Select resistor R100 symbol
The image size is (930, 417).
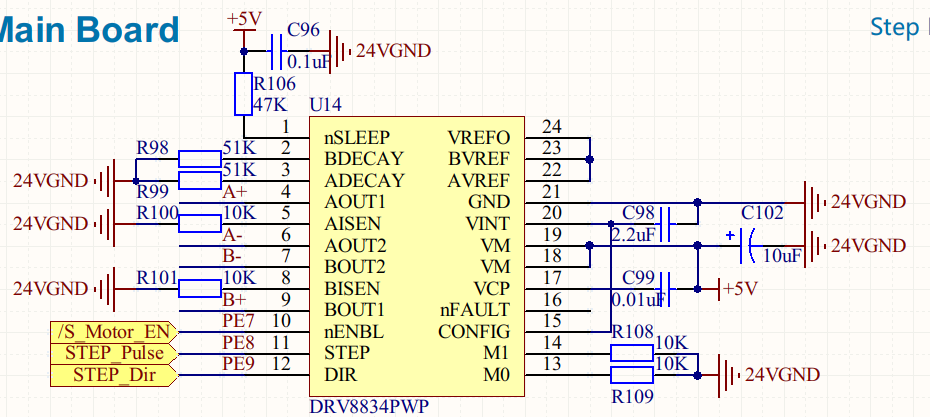200,224
